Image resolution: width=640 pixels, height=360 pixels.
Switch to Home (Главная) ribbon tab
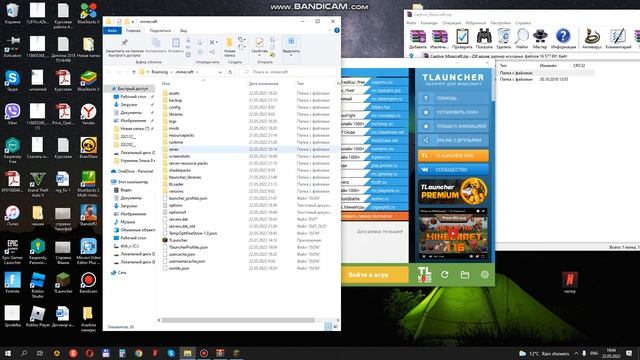(x=133, y=31)
